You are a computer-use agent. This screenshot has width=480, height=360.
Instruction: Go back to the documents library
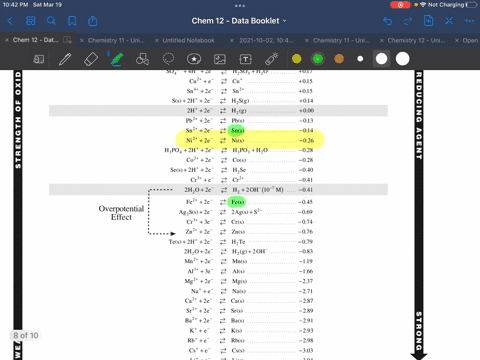coord(10,21)
